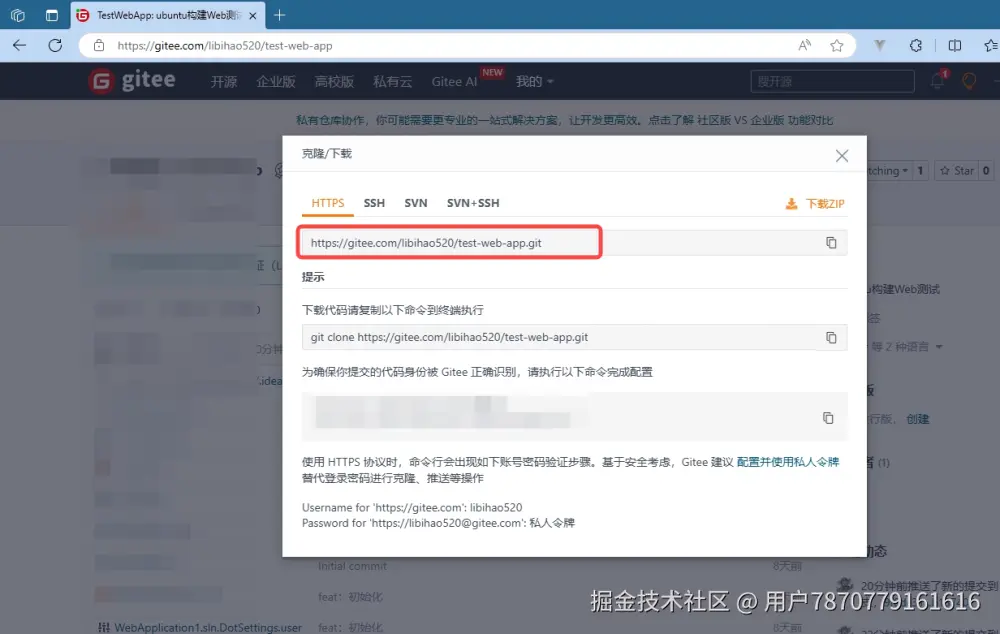Open the workspaces icon in browser corner
The image size is (1000, 634).
tap(17, 15)
